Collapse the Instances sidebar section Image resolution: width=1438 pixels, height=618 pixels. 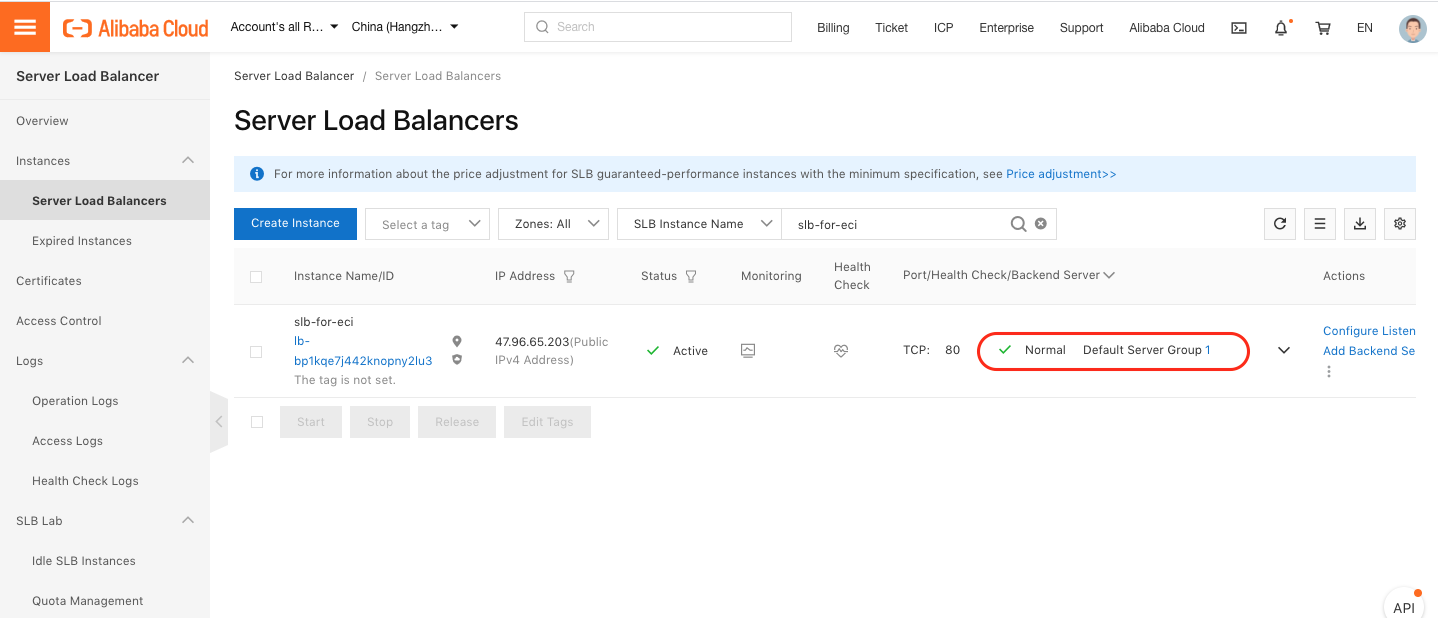click(188, 160)
